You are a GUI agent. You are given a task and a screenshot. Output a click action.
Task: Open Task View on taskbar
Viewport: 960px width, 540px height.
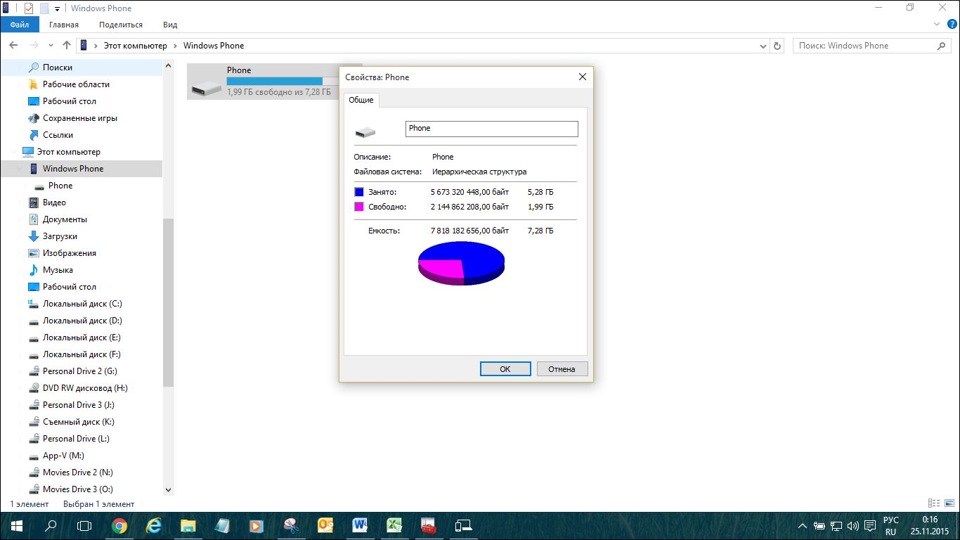coord(84,526)
